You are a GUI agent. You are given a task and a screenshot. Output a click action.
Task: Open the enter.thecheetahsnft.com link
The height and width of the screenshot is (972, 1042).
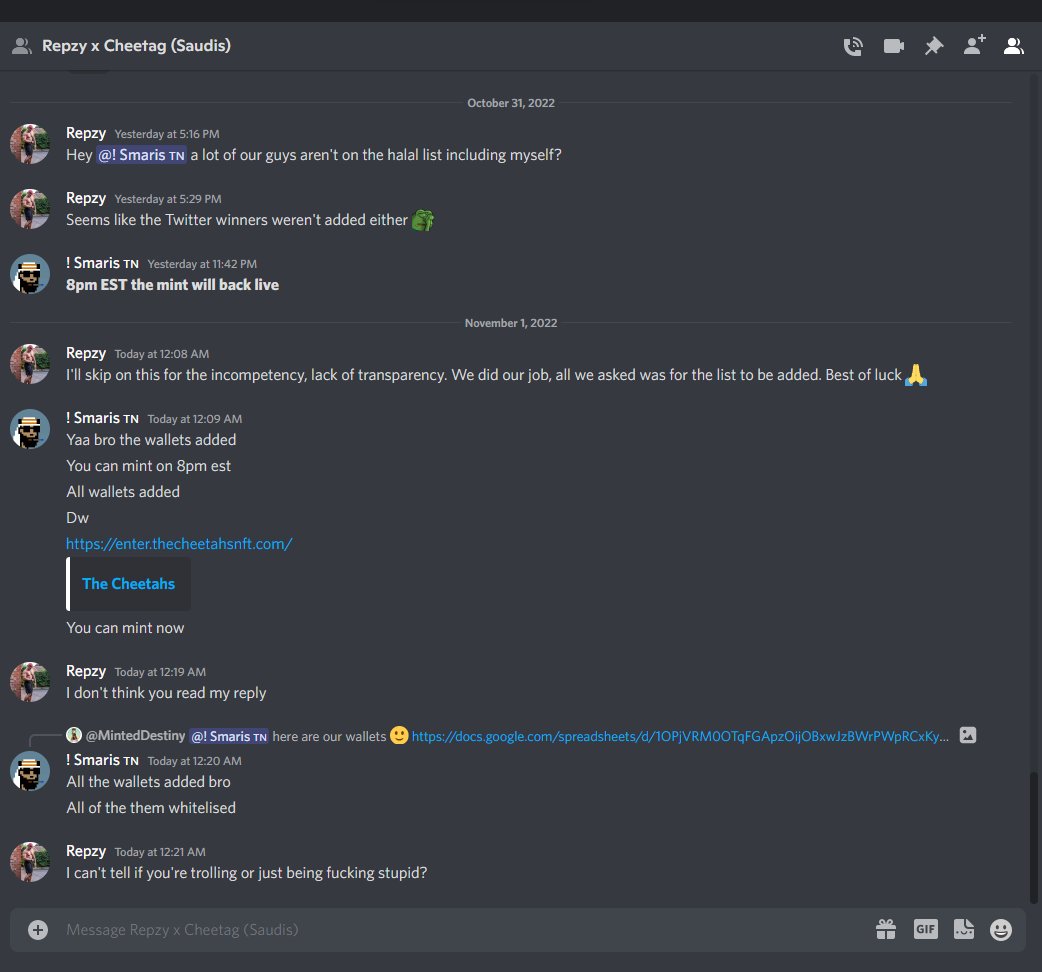[x=179, y=543]
